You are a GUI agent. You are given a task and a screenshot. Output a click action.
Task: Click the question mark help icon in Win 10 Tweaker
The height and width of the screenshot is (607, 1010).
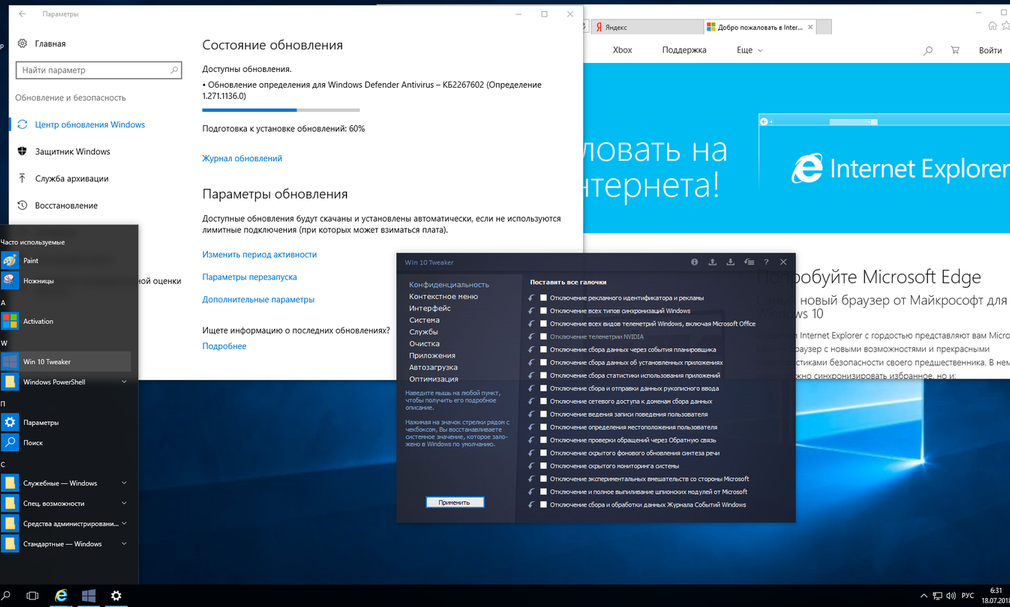pos(766,262)
